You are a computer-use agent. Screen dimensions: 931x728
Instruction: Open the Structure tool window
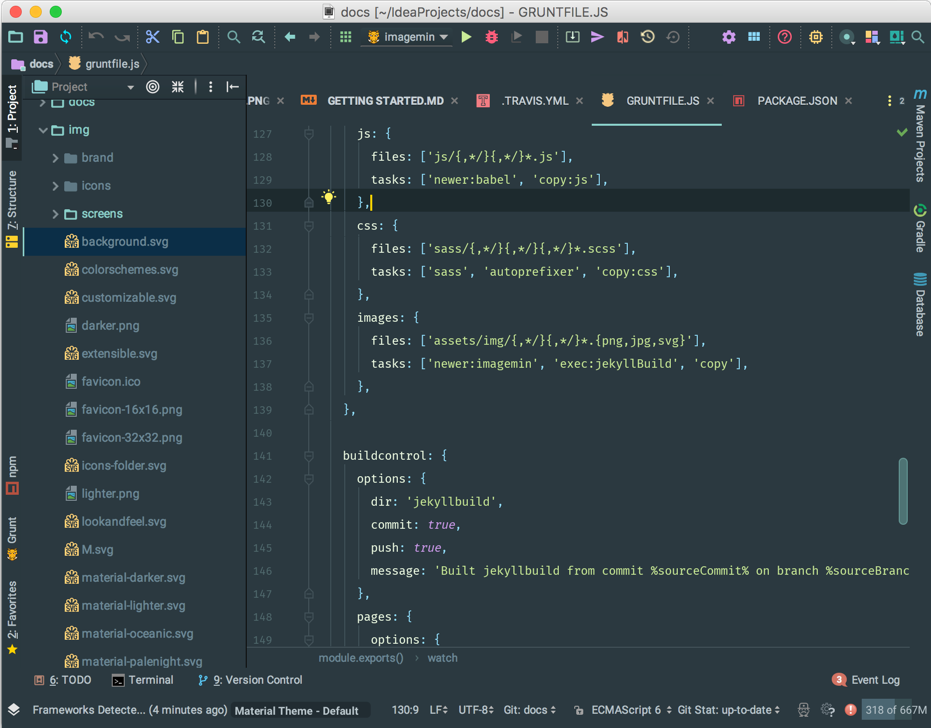[x=12, y=208]
